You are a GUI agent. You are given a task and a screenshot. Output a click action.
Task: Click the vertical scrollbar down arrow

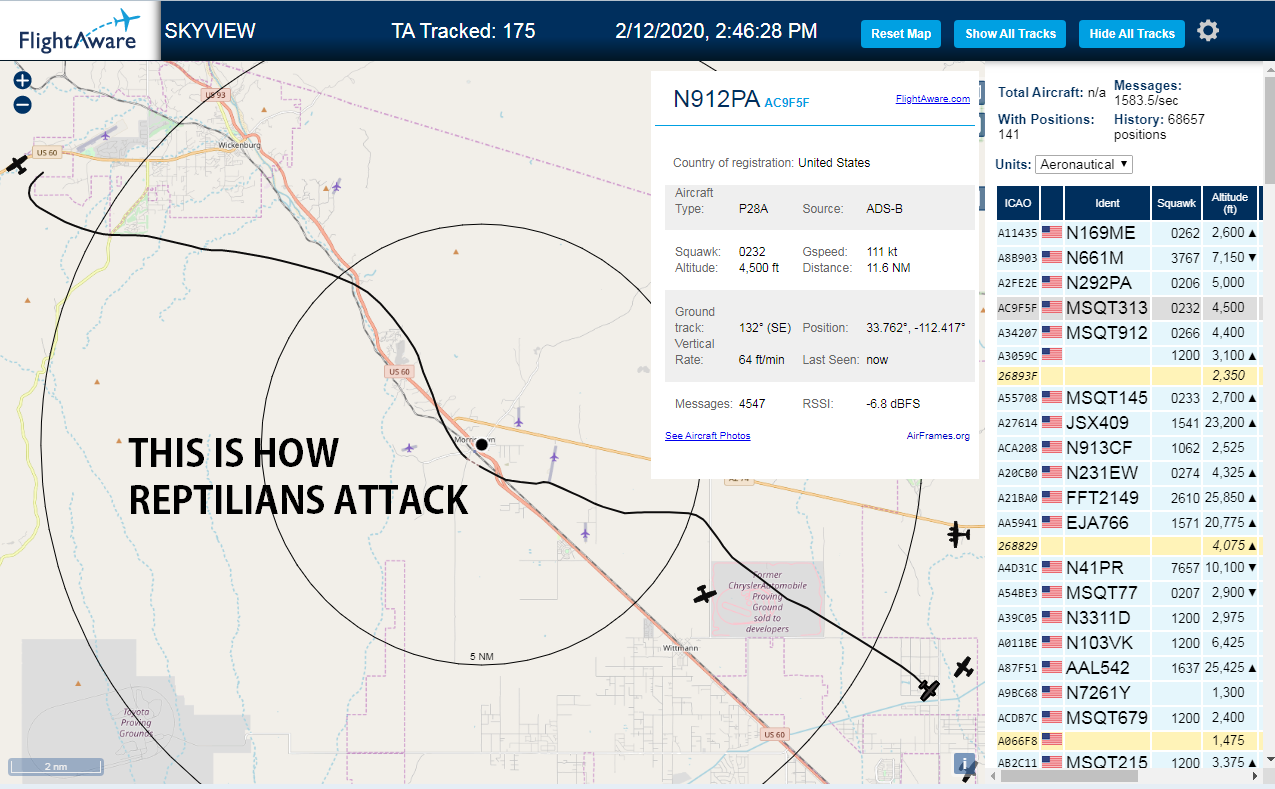click(x=1269, y=762)
